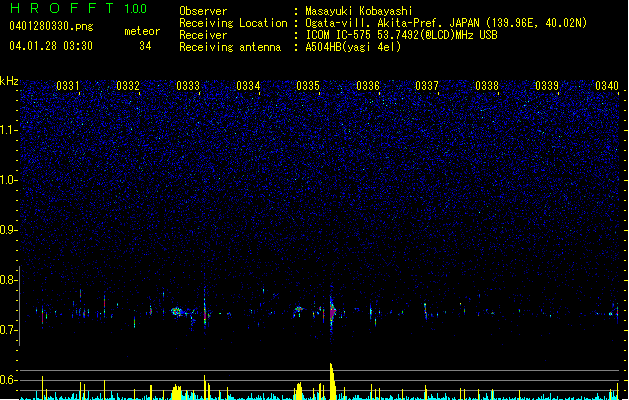Click the Receiving Location label
Viewport: 629px width, 400px height.
pos(233,23)
